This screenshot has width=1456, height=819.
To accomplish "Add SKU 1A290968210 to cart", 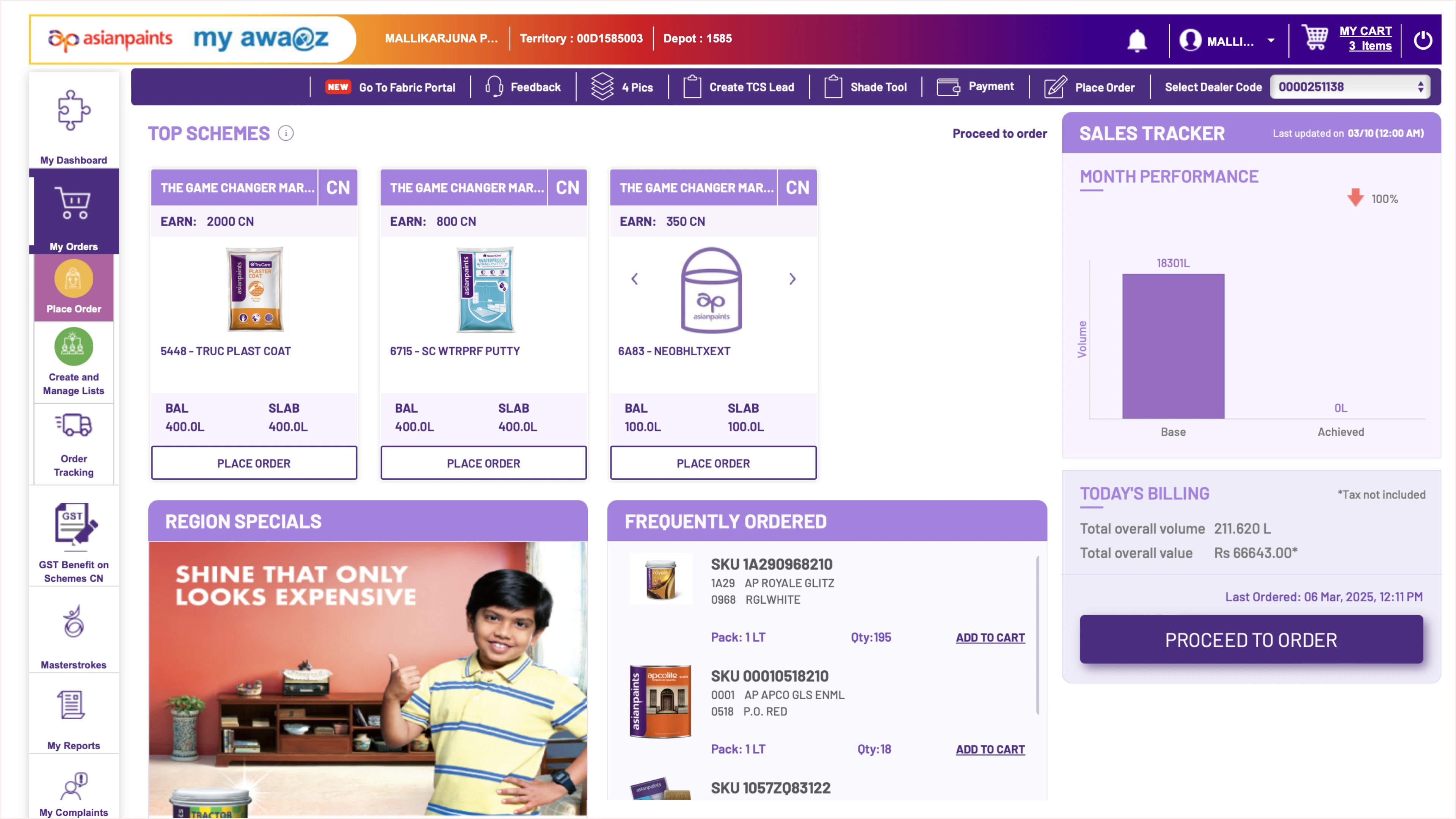I will coord(990,637).
